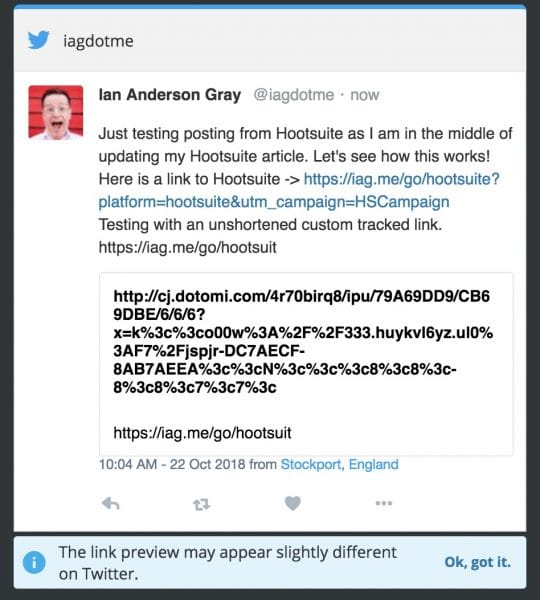The height and width of the screenshot is (600, 540).
Task: Click the Stockport, England location link
Action: pyautogui.click(x=339, y=464)
